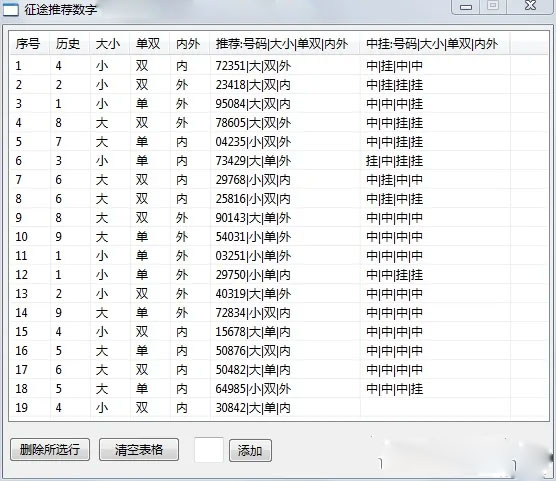
Task: Select cell 73429|大|单|外
Action: click(253, 161)
